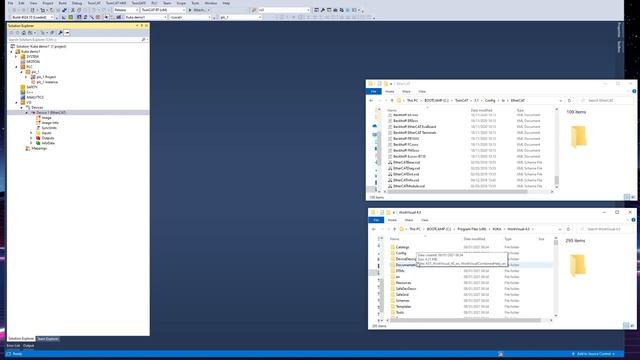Go back in EtherCAT explorer window
Viewport: 640px width, 360px height.
(371, 100)
